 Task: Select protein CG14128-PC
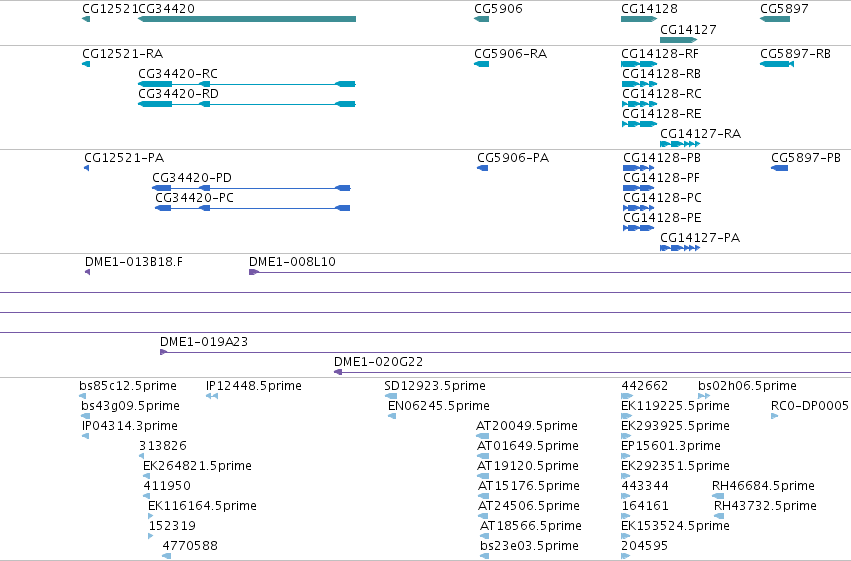[x=638, y=208]
